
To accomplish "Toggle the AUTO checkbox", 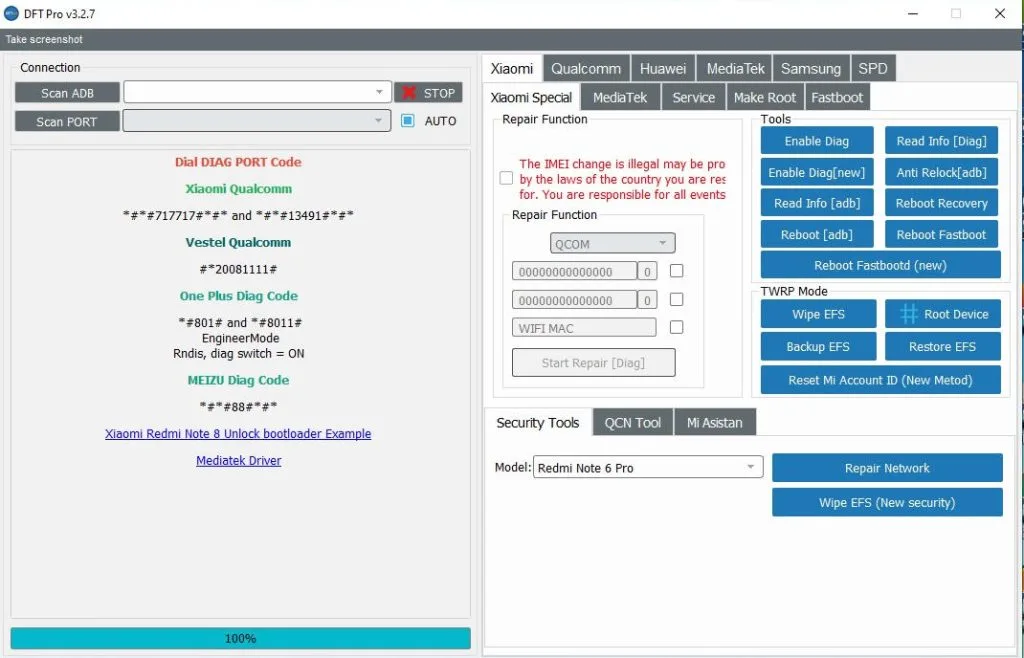I will point(408,121).
